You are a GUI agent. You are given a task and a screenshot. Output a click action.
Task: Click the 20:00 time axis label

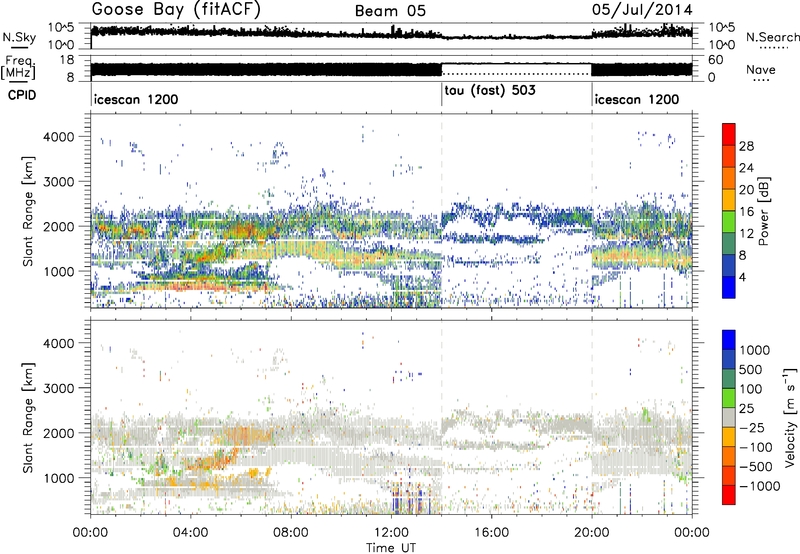(591, 533)
